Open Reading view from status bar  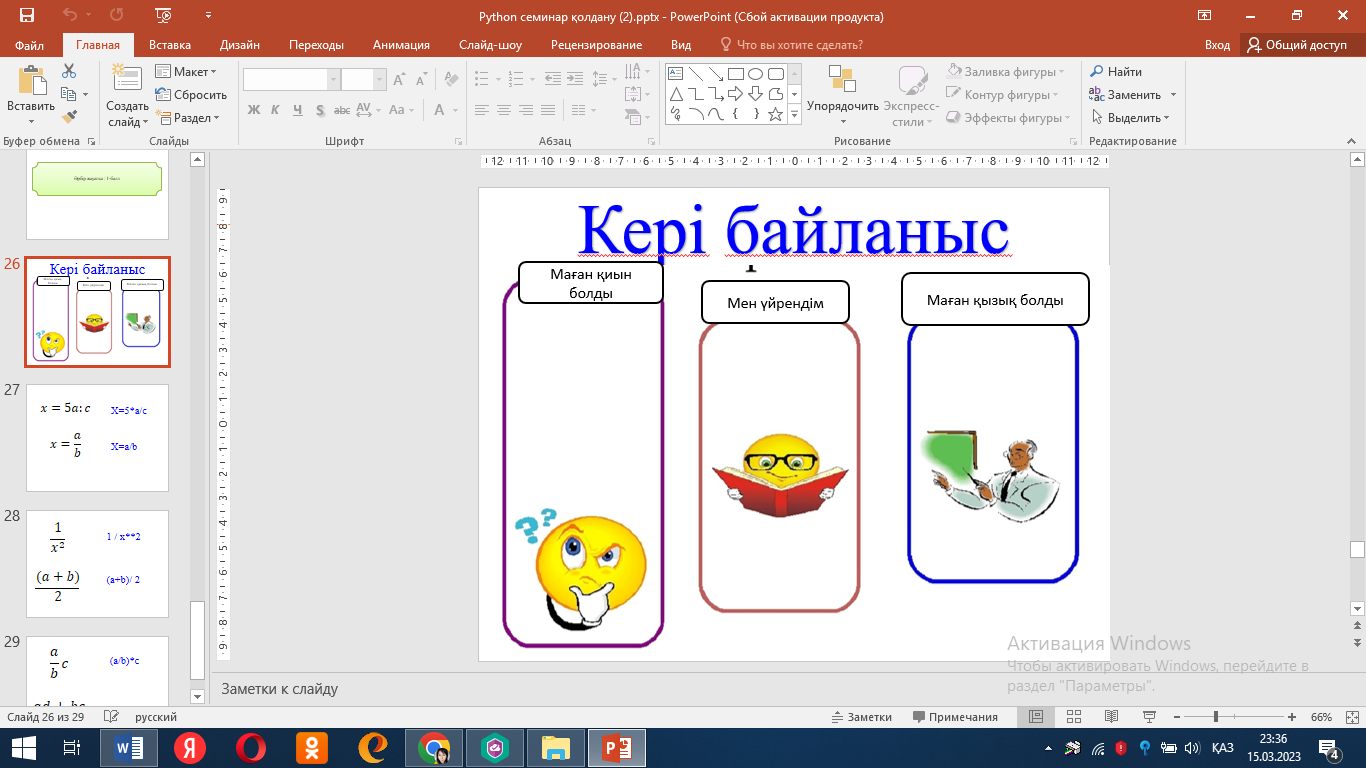point(1110,717)
